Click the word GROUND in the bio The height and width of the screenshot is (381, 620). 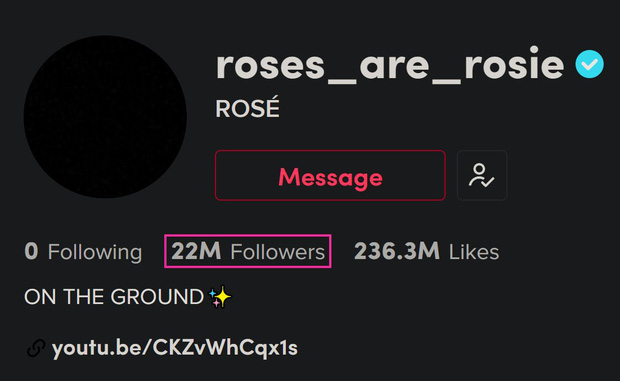(157, 297)
